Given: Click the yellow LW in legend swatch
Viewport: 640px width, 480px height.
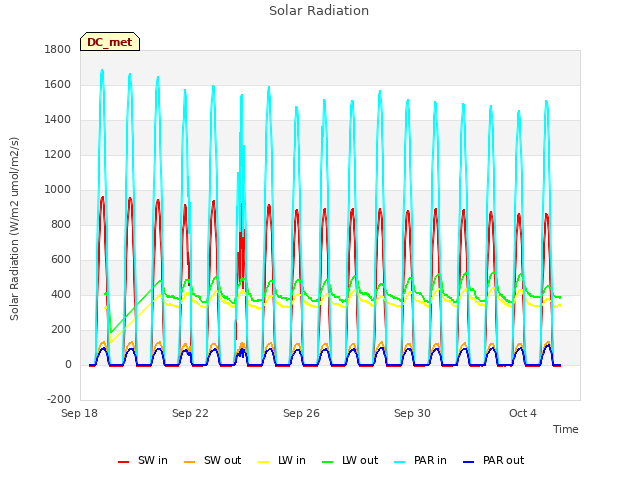Looking at the screenshot, I should [x=264, y=462].
